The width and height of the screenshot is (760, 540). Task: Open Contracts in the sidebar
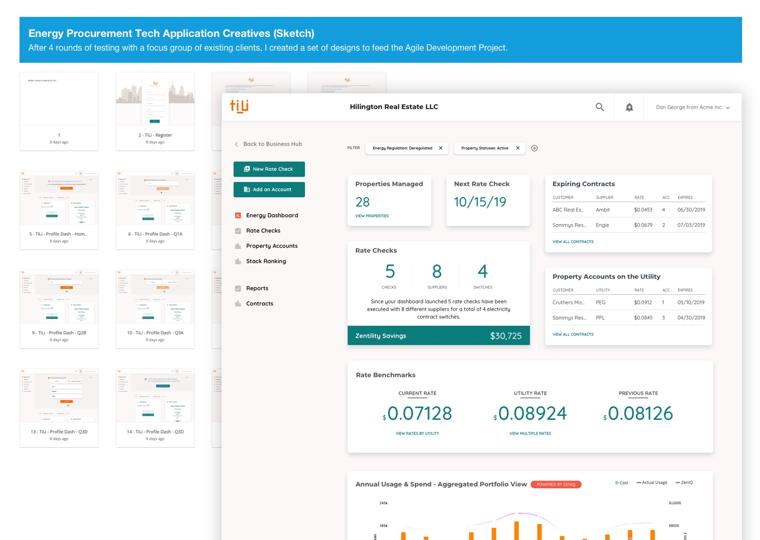coord(259,303)
